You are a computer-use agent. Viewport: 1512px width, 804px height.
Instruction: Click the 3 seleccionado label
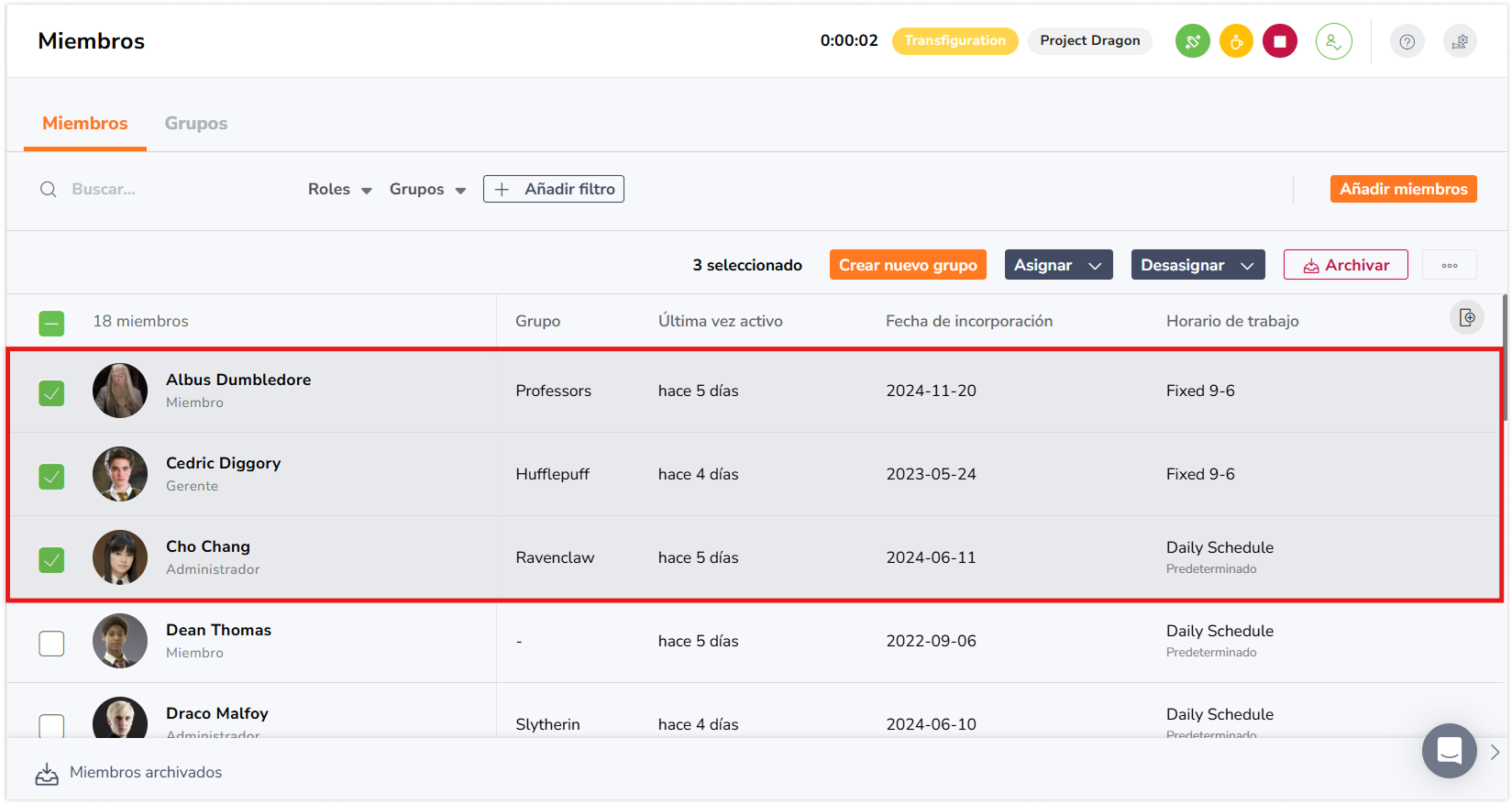pyautogui.click(x=747, y=265)
